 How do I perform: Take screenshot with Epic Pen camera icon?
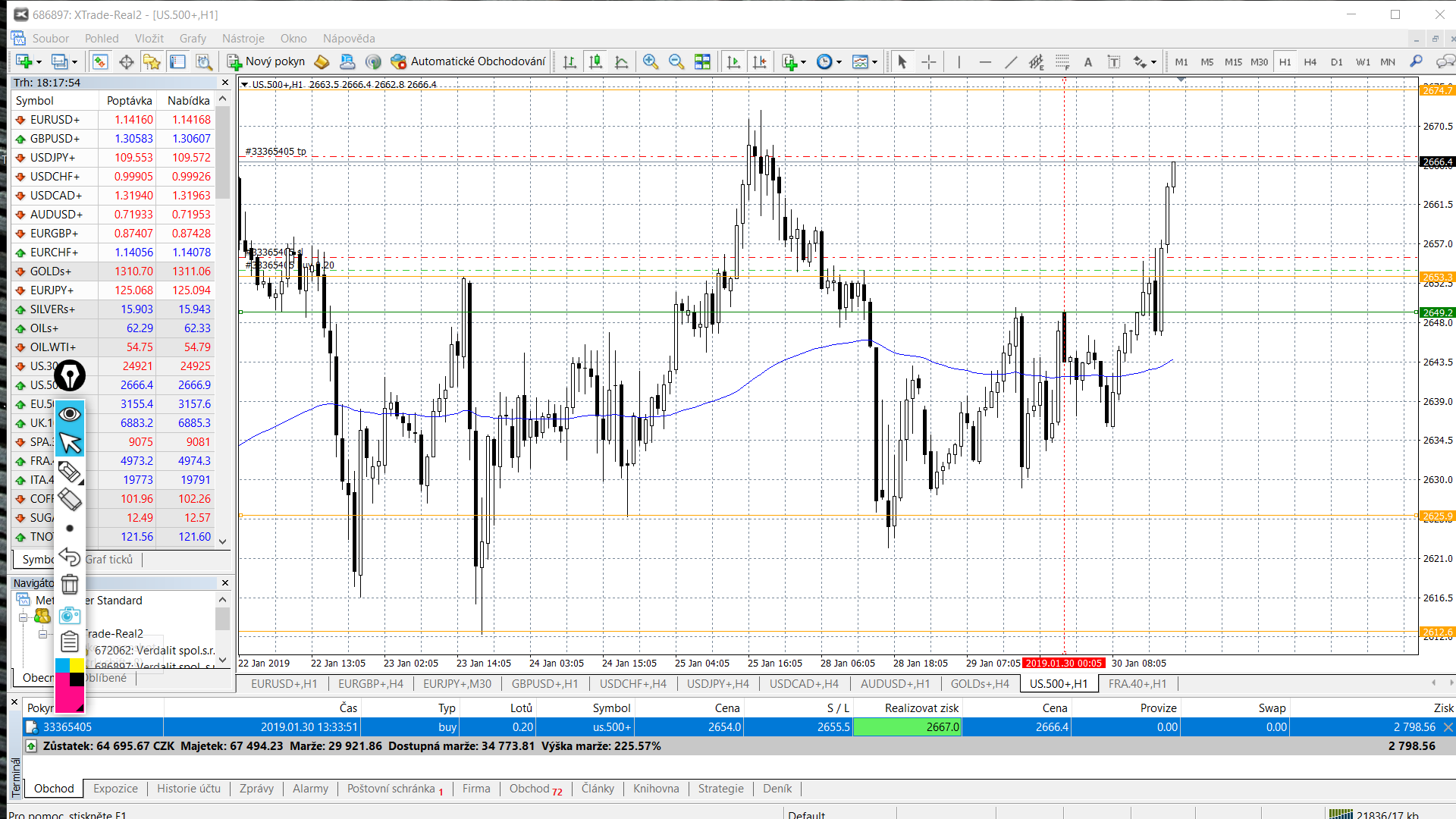pos(70,615)
